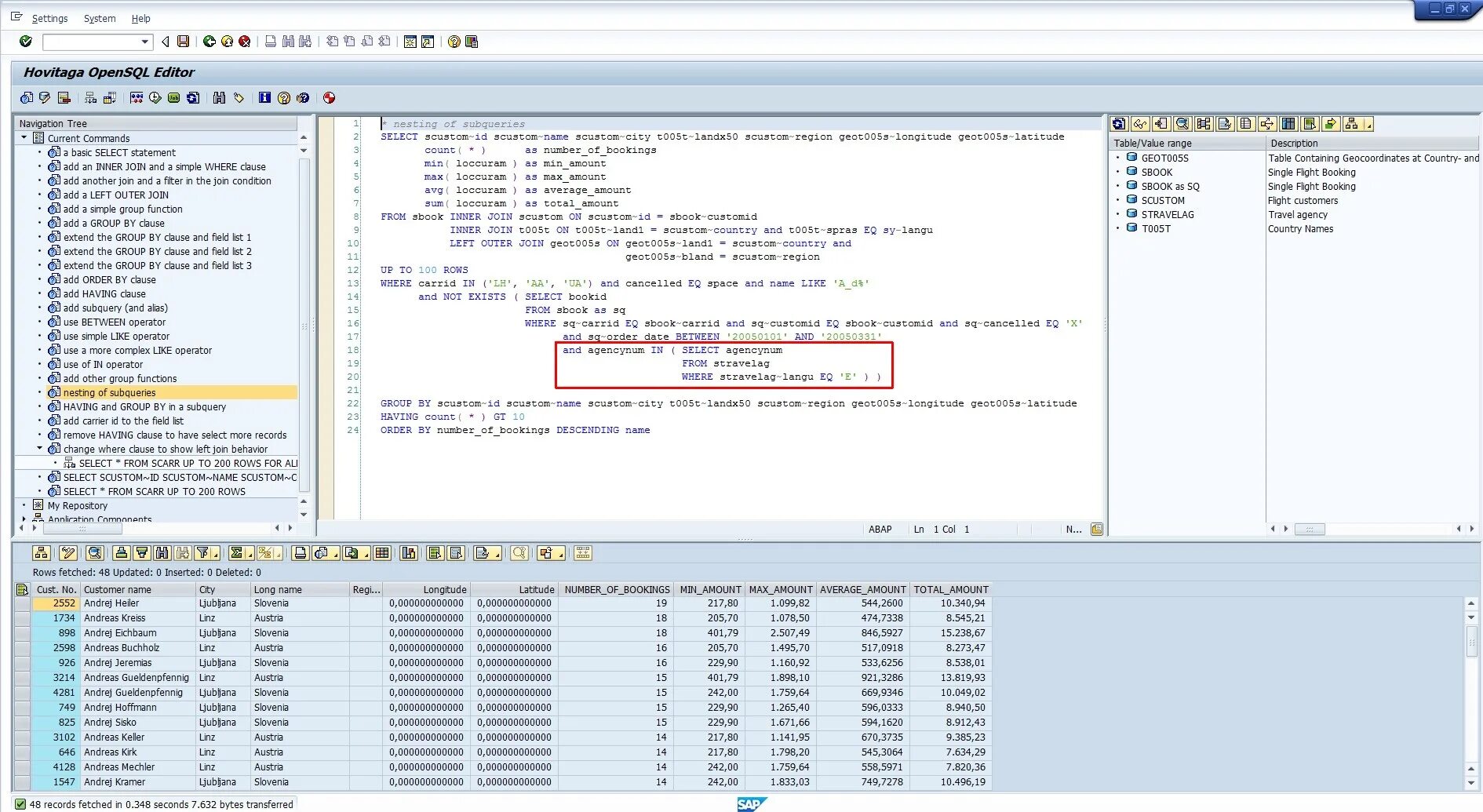Click the green checkmark Enter icon
Screen dimensions: 1483x812
26,42
